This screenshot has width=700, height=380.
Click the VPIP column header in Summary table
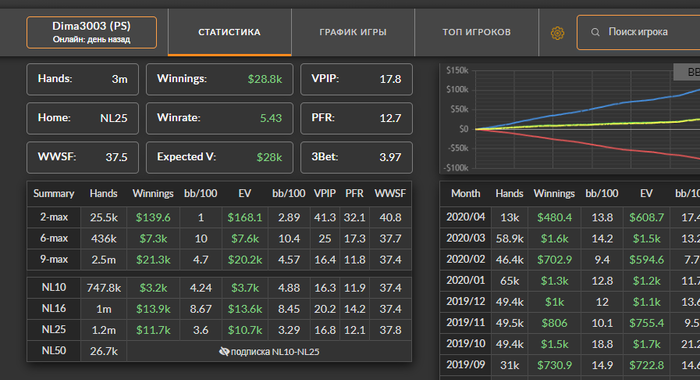point(325,194)
